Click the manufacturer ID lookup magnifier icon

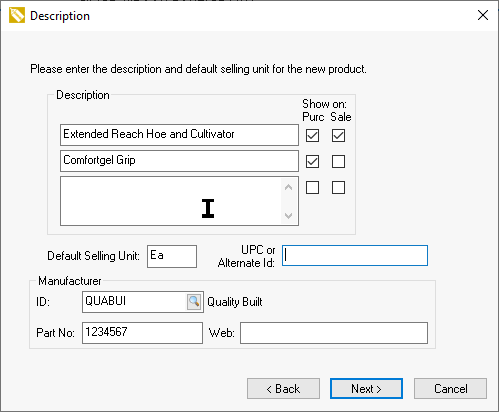[194, 302]
